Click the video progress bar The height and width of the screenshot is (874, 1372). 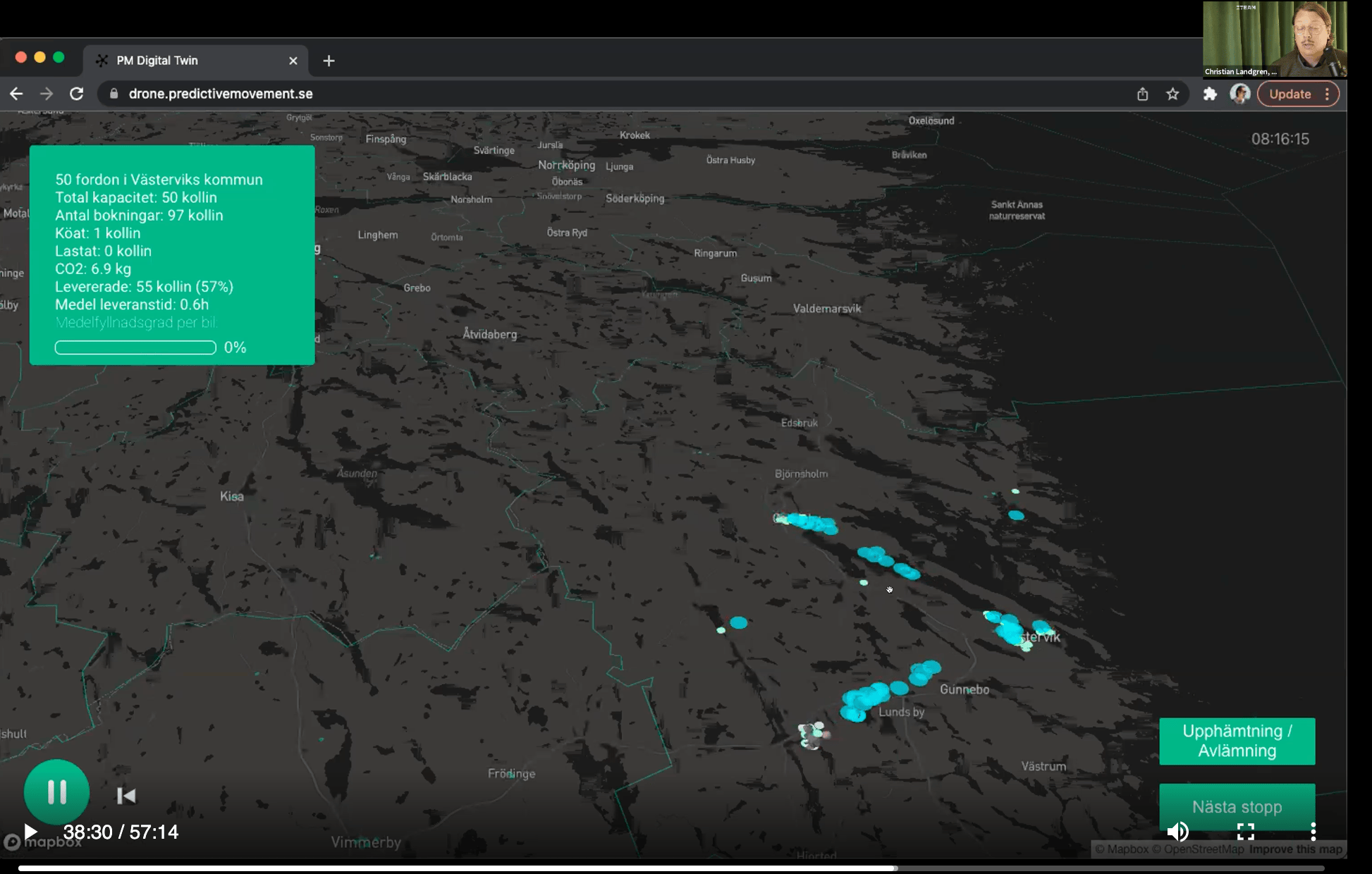click(x=670, y=868)
